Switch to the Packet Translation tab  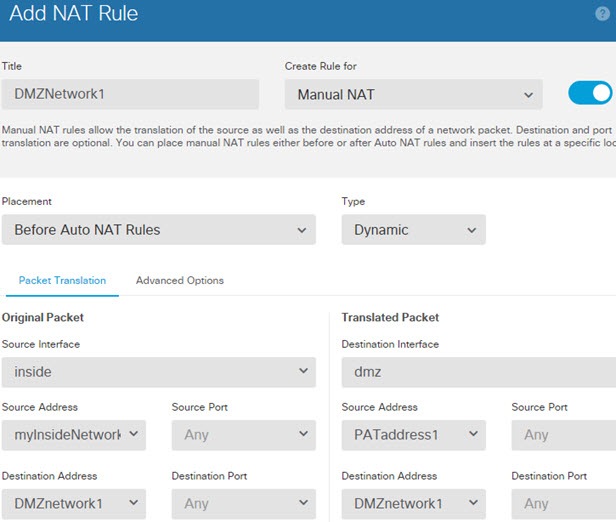pyautogui.click(x=62, y=280)
